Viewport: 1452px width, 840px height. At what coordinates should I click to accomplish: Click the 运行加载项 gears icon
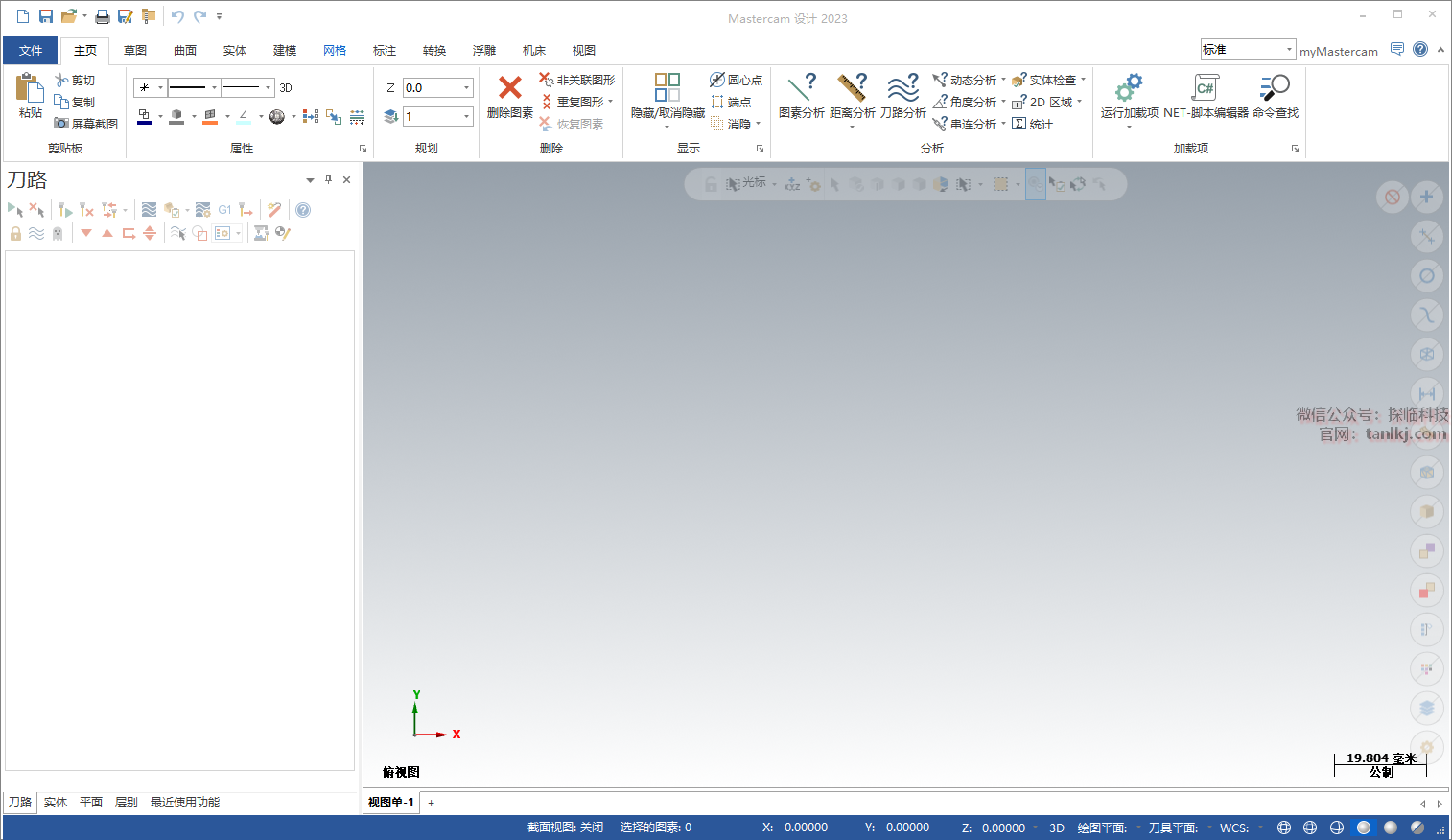click(x=1129, y=87)
